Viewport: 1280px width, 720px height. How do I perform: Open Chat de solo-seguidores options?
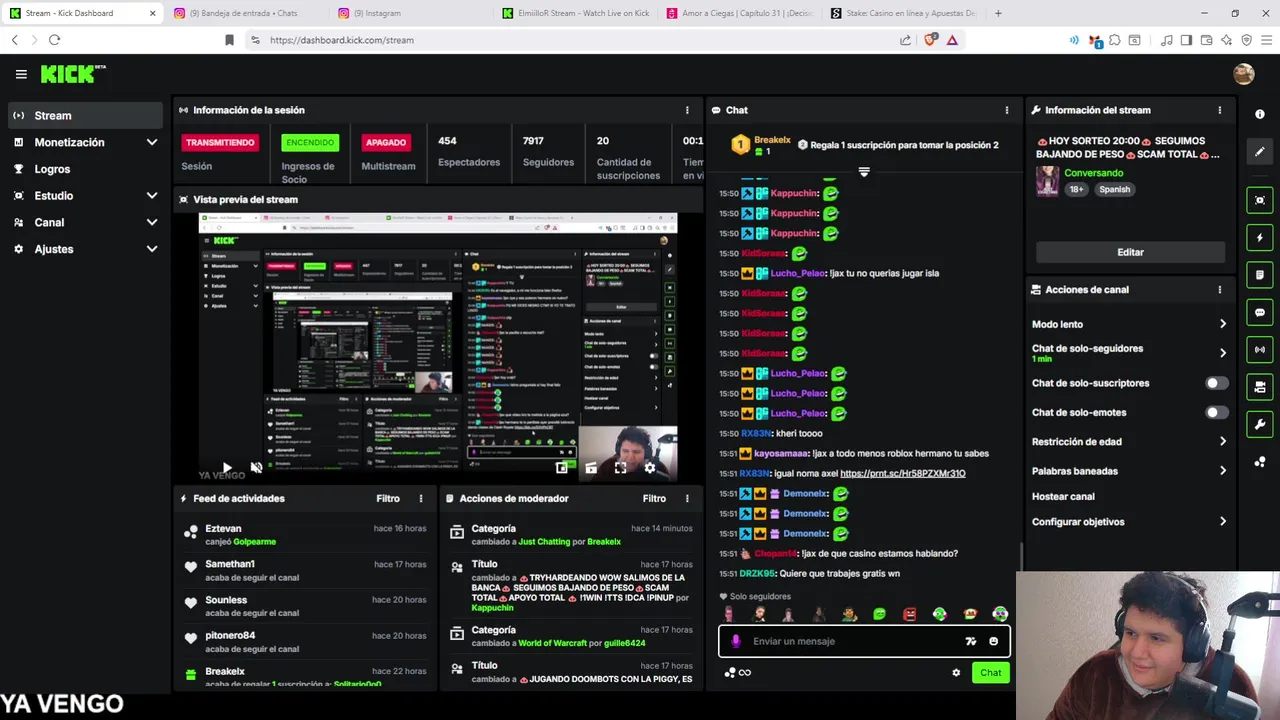pos(1129,353)
